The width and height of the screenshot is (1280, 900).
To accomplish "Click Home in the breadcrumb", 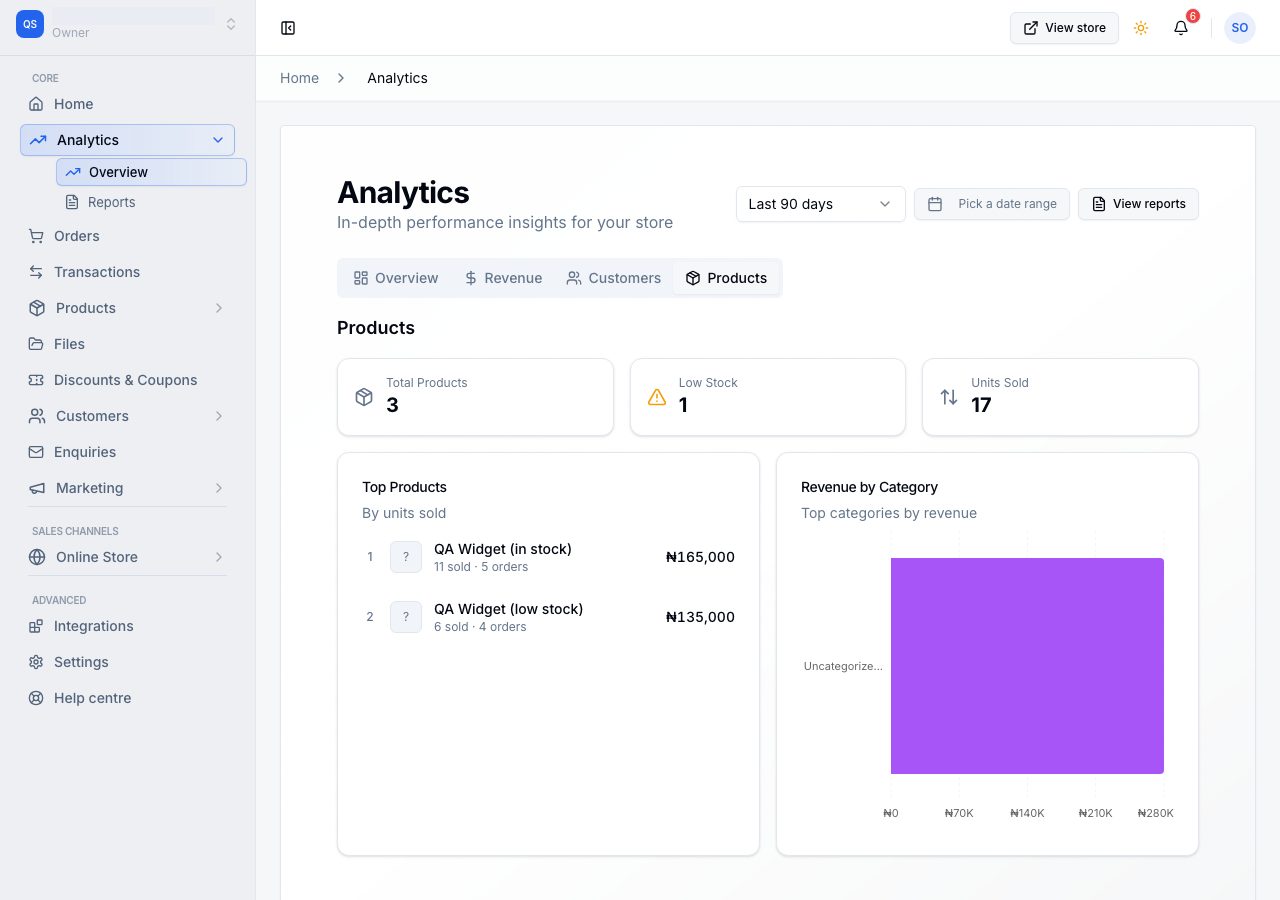I will pos(299,78).
